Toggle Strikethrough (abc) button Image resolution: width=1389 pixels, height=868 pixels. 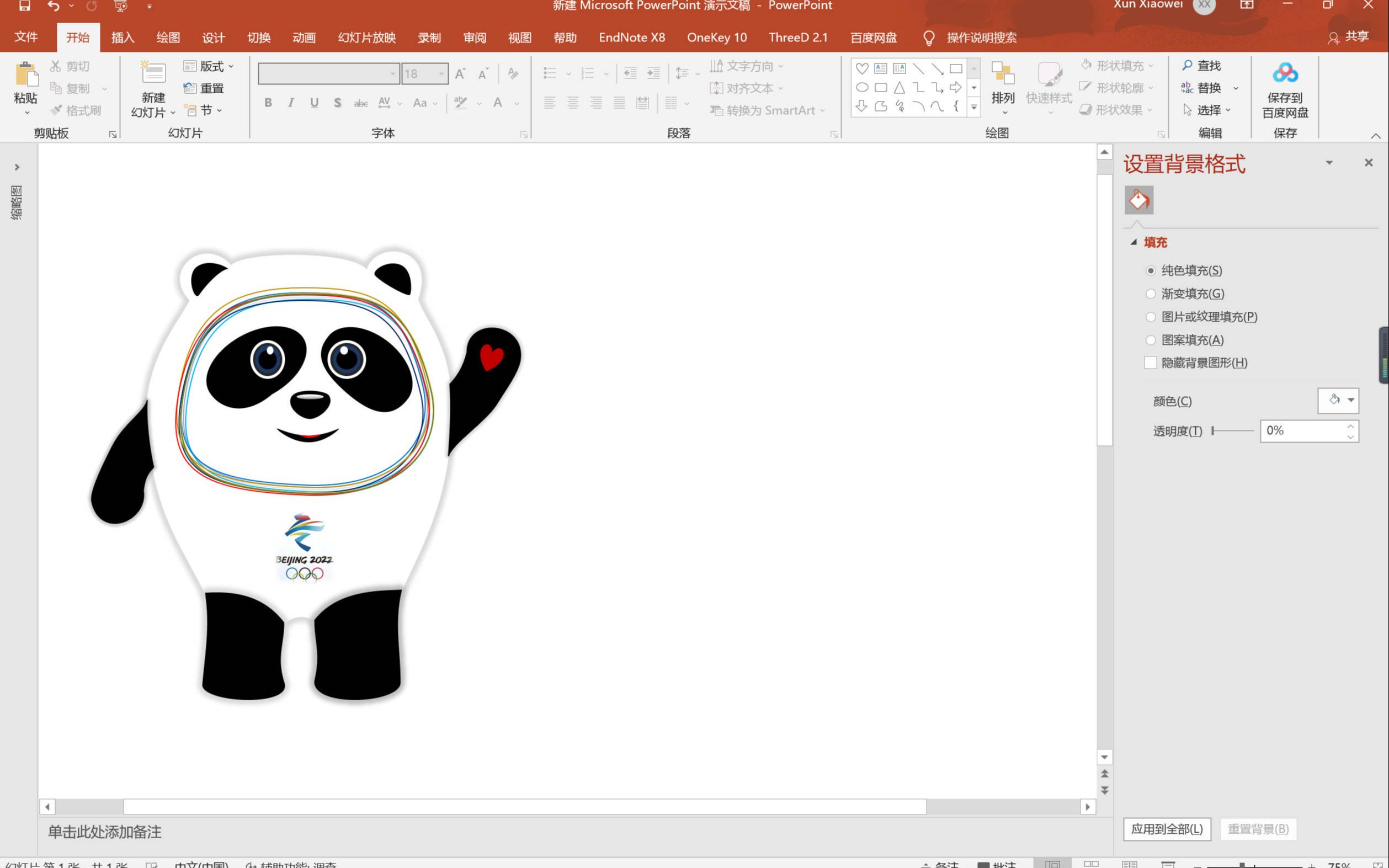(x=361, y=103)
